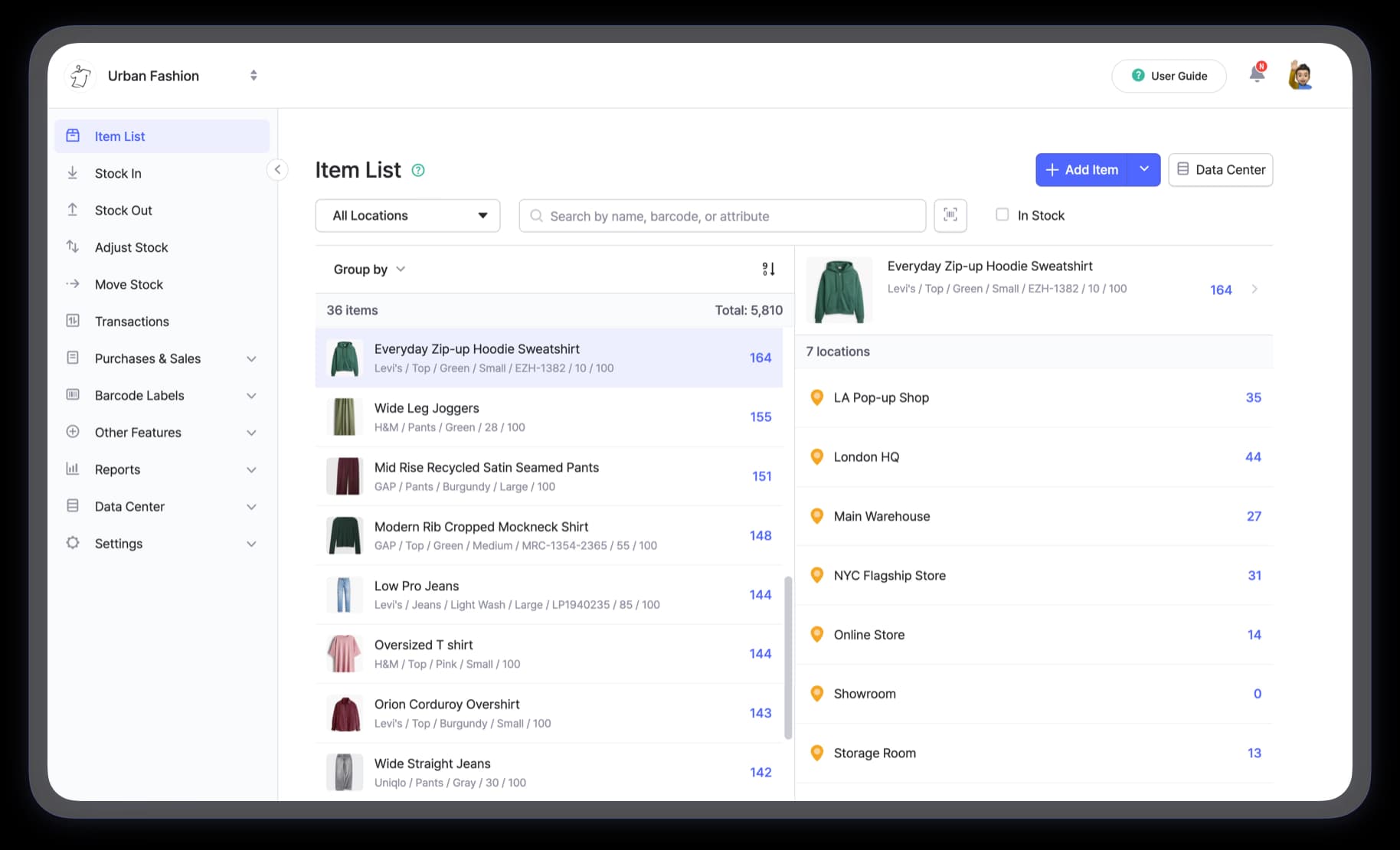
Task: Open the Urban Fashion workspace switcher arrows
Action: click(254, 76)
